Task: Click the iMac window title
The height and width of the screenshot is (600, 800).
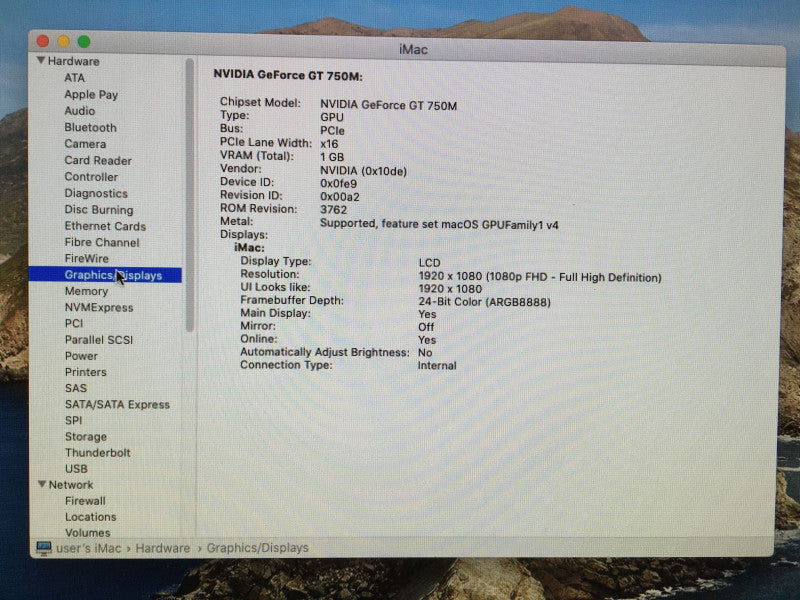Action: [x=413, y=49]
